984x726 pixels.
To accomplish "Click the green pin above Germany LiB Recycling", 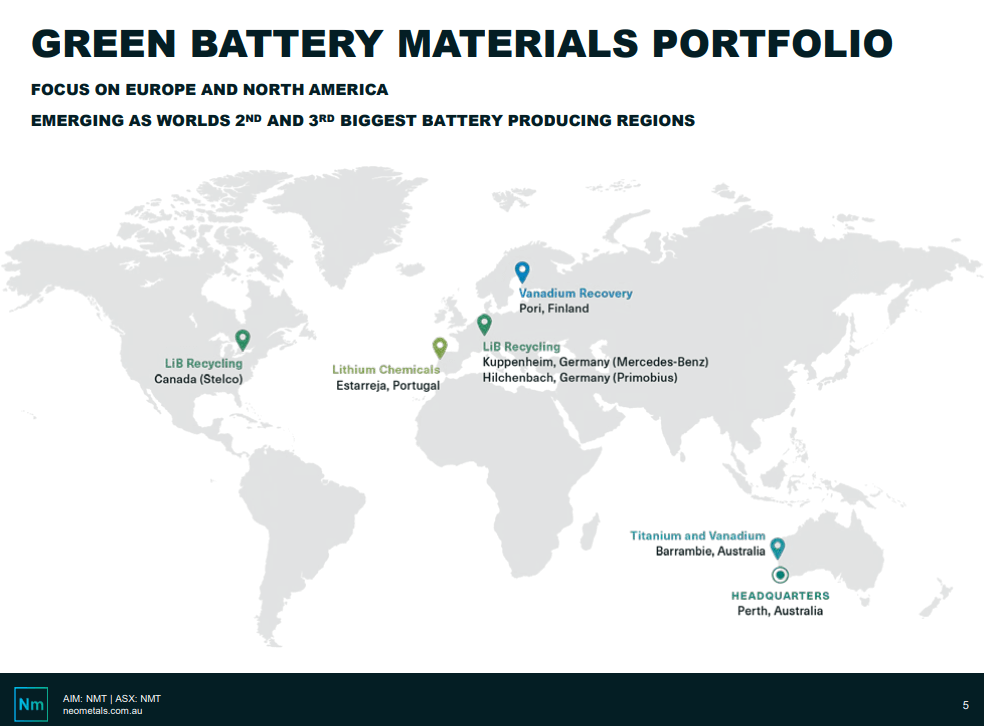I will 484,324.
